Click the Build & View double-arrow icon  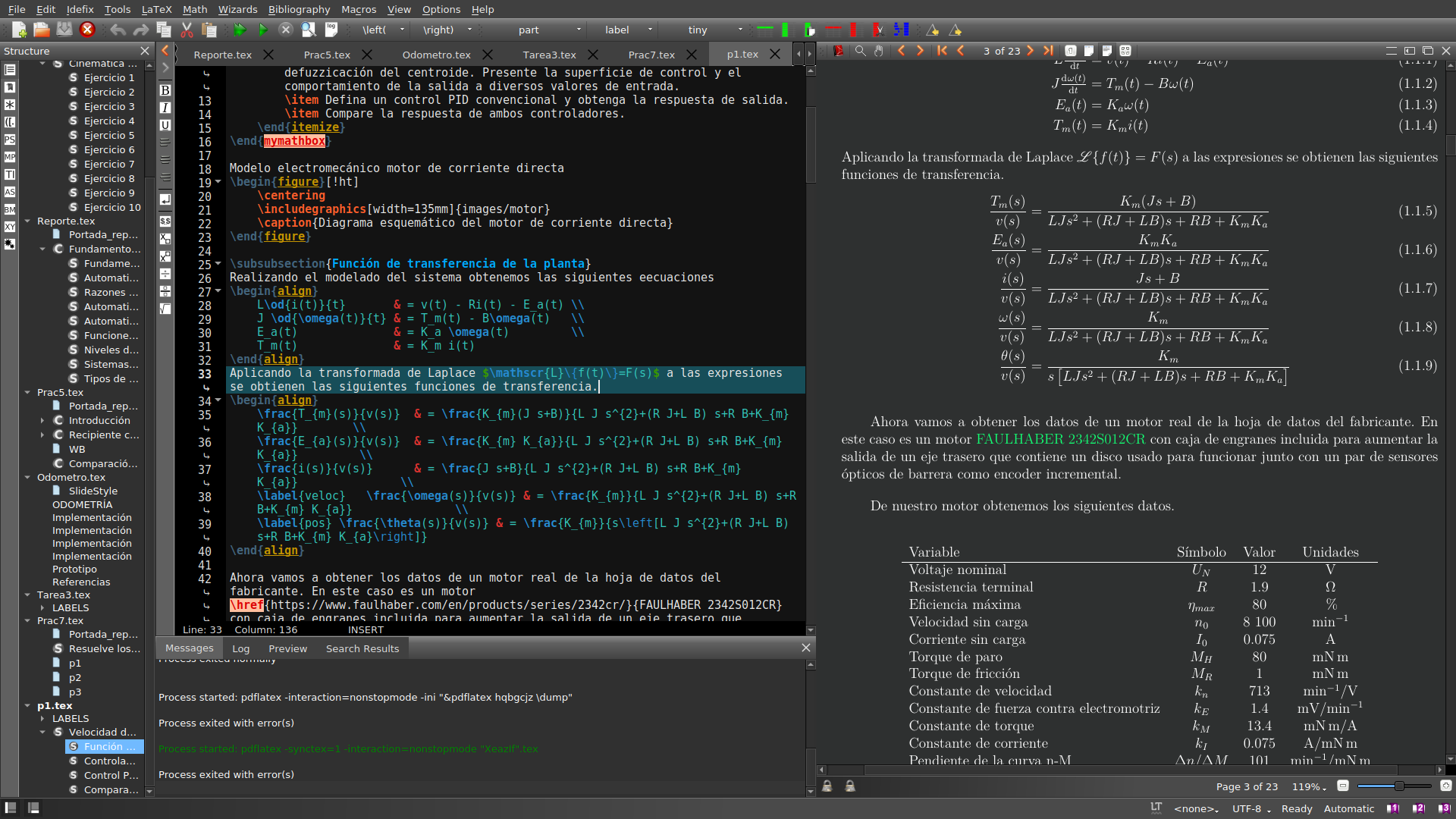(x=240, y=30)
